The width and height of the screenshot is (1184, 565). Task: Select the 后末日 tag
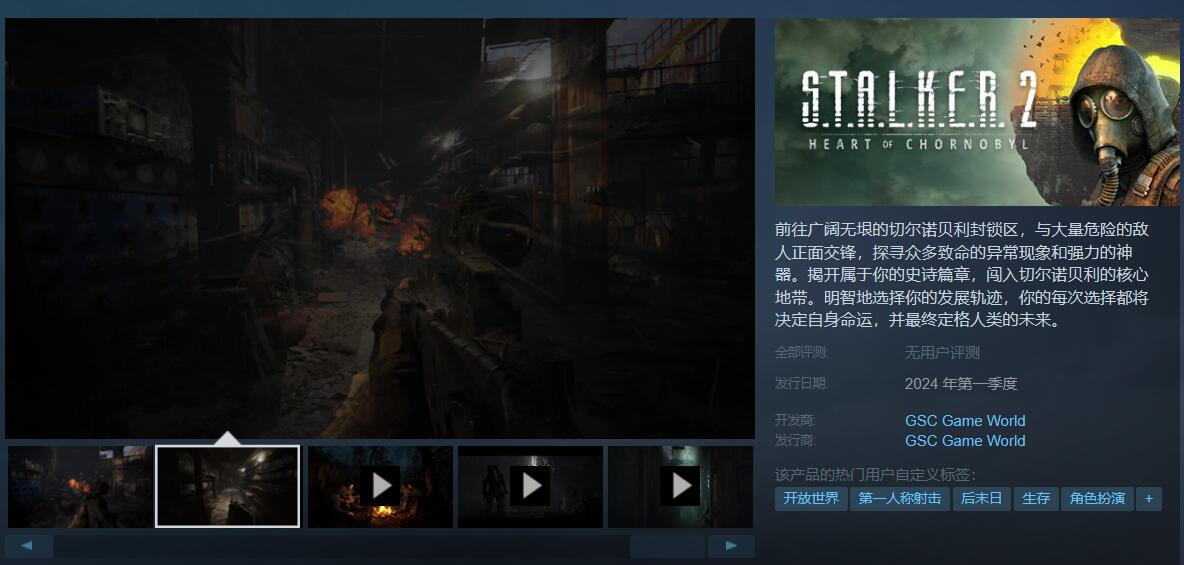click(x=982, y=499)
